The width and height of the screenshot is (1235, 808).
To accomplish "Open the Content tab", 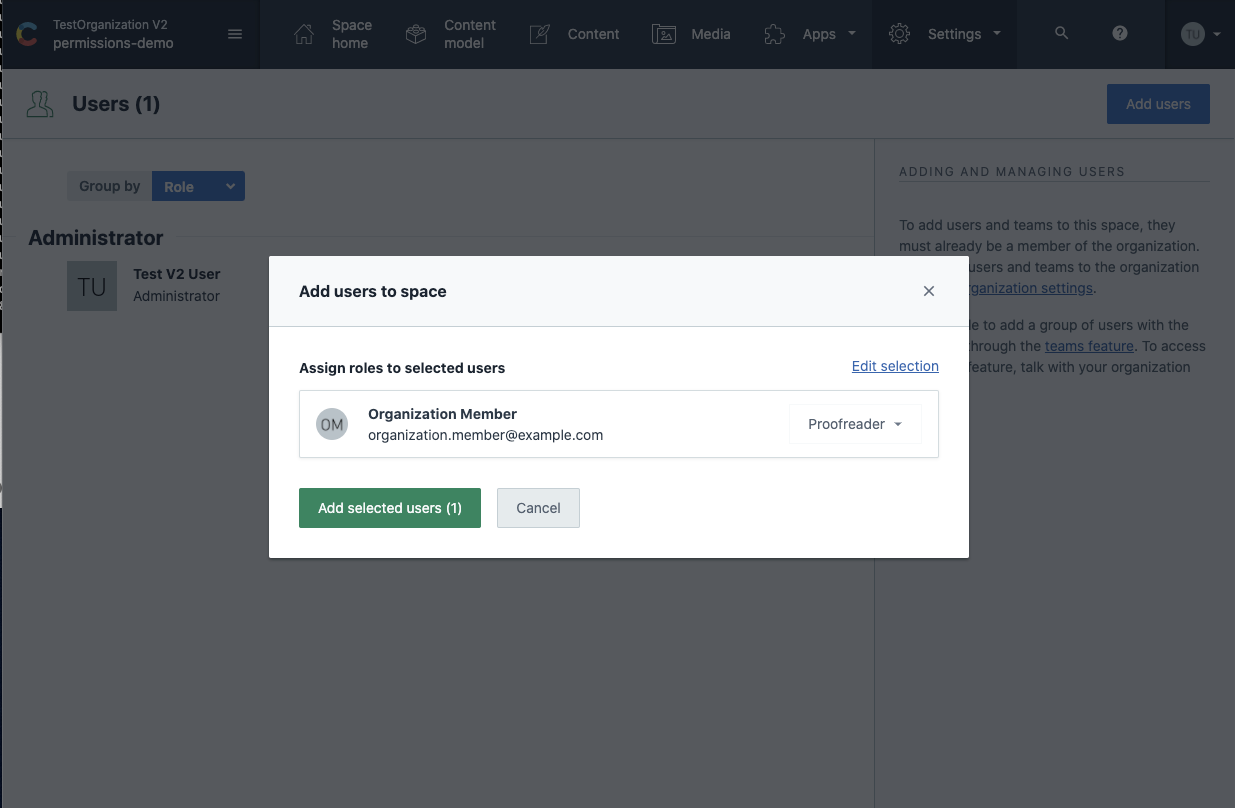I will (x=593, y=34).
